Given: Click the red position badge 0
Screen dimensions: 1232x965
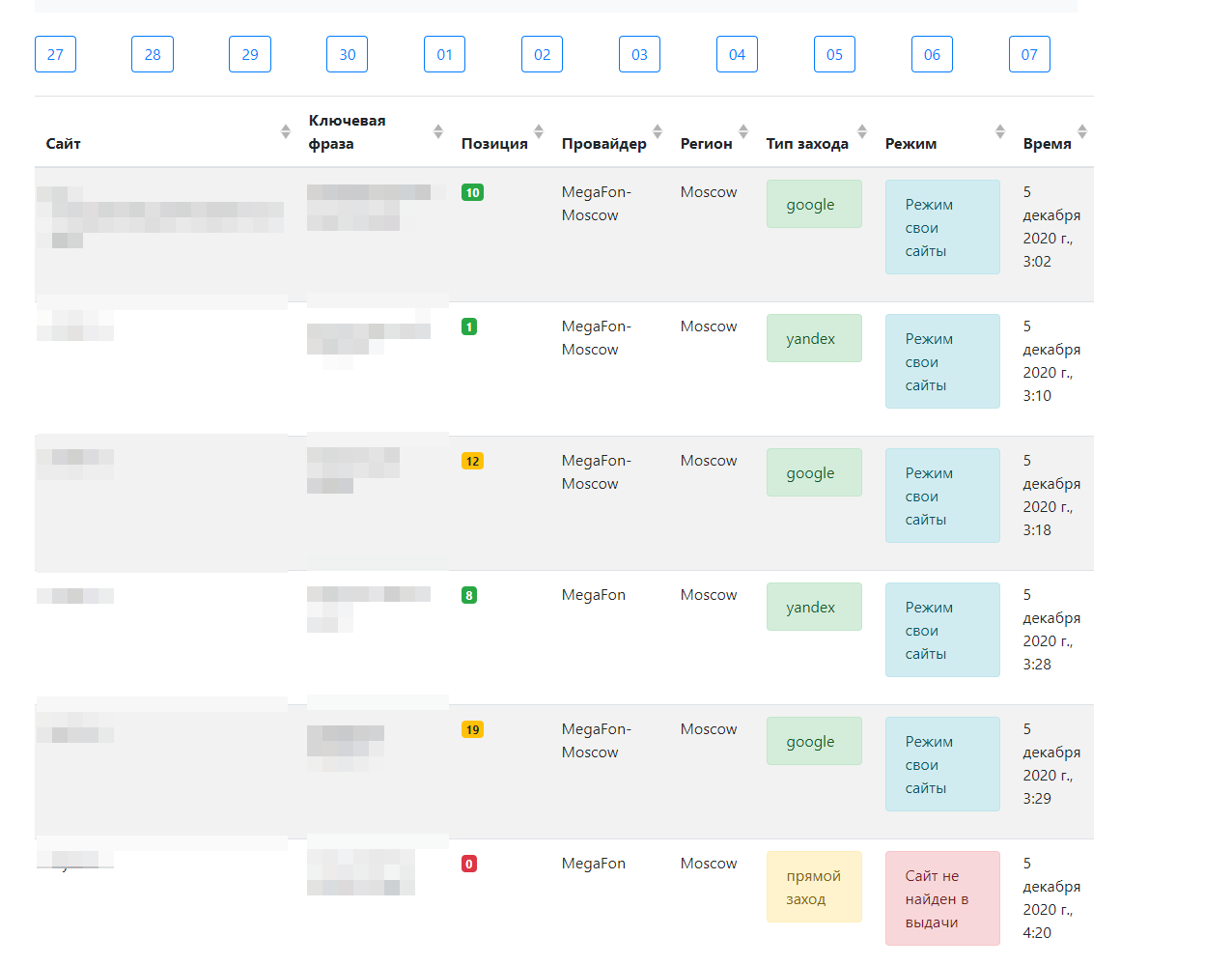Looking at the screenshot, I should 469,864.
